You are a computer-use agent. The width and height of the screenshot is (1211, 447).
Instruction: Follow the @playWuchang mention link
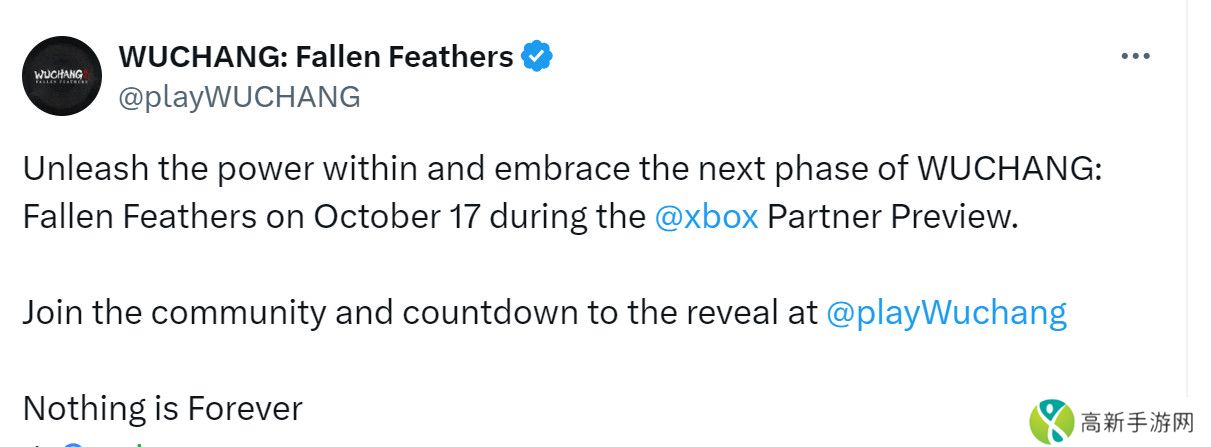point(946,313)
